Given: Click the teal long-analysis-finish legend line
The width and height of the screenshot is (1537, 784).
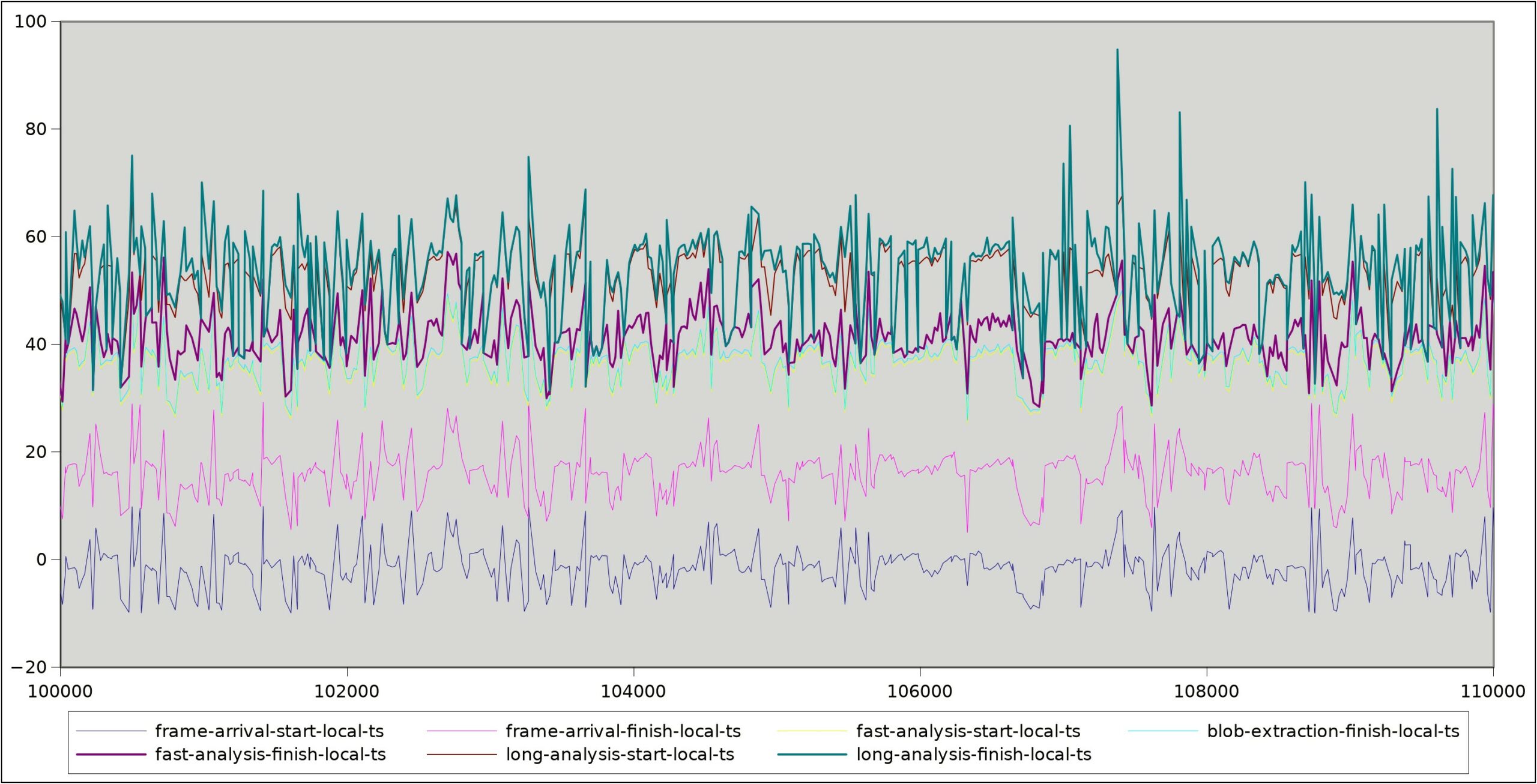Looking at the screenshot, I should tap(812, 755).
